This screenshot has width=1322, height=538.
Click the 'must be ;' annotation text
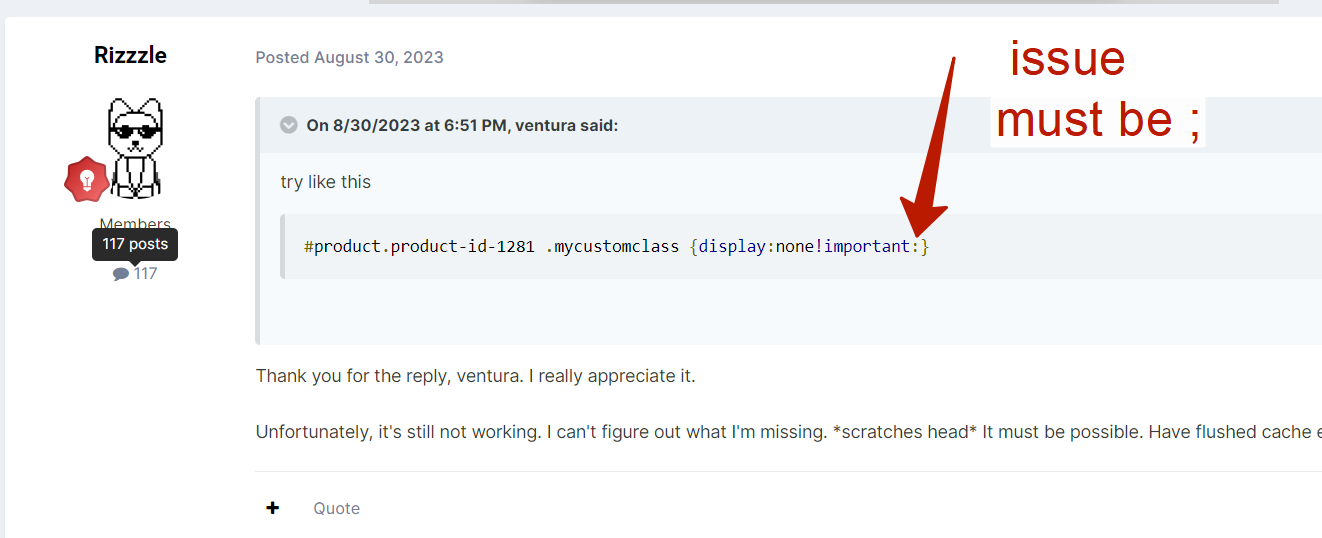coord(1098,121)
